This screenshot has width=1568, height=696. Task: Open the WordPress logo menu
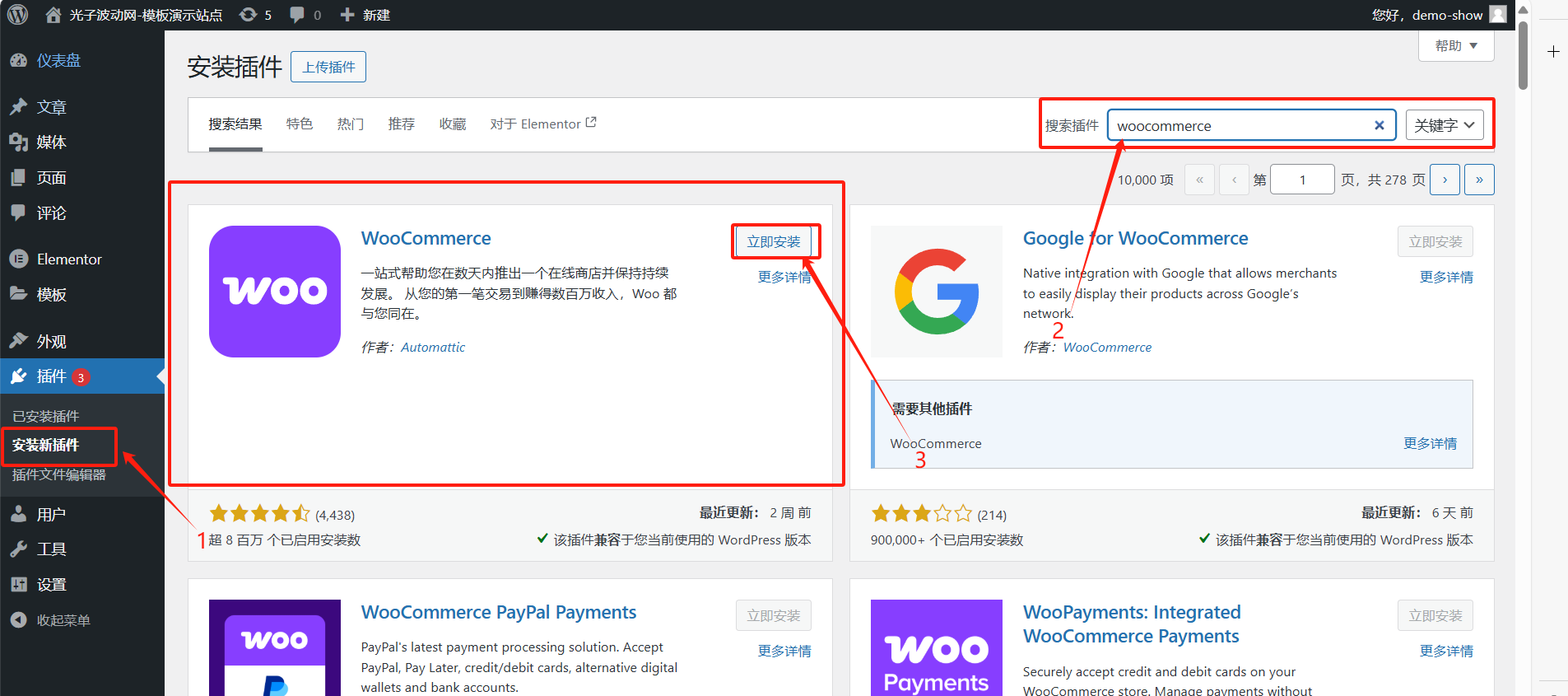17,15
